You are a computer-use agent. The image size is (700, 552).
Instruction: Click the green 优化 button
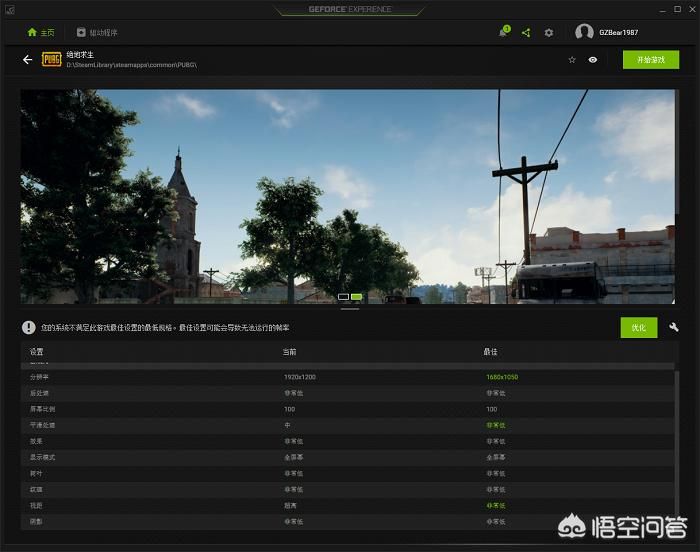click(x=639, y=327)
